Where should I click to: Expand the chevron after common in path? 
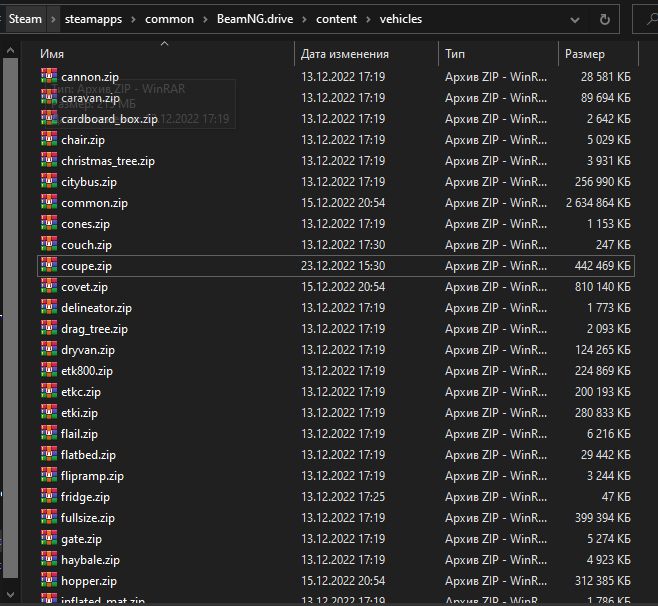(x=205, y=19)
